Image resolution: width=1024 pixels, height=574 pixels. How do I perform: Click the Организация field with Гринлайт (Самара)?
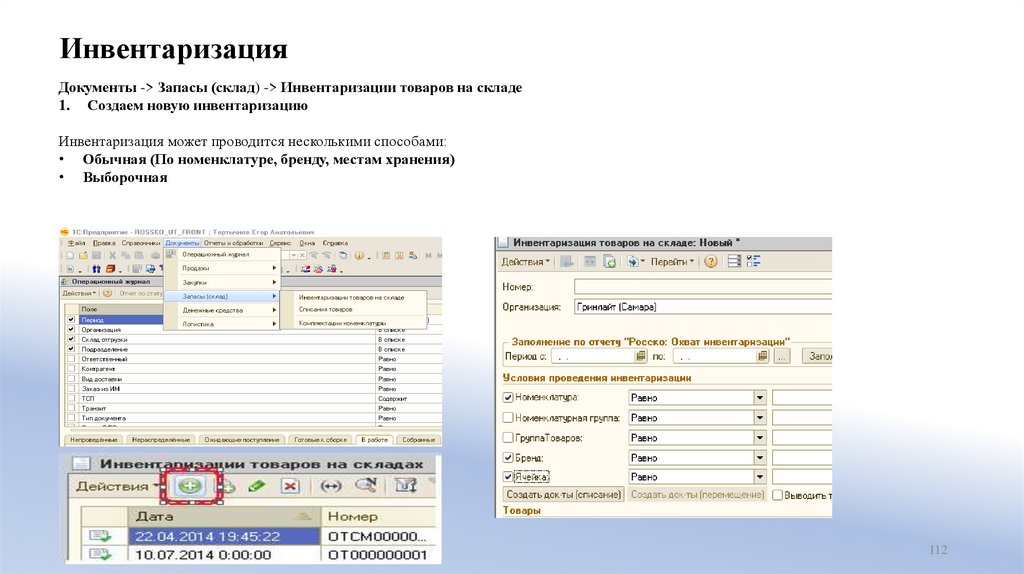click(703, 306)
